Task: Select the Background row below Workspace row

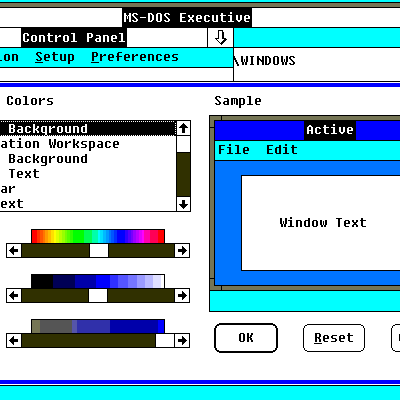Action: pos(88,159)
